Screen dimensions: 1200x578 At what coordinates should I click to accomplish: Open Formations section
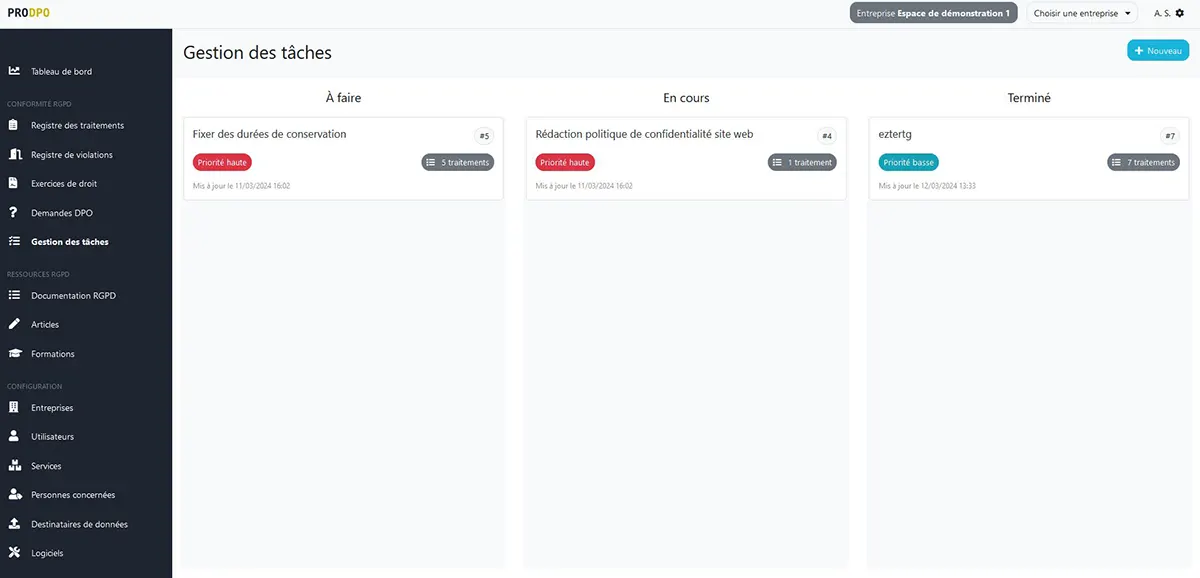53,354
